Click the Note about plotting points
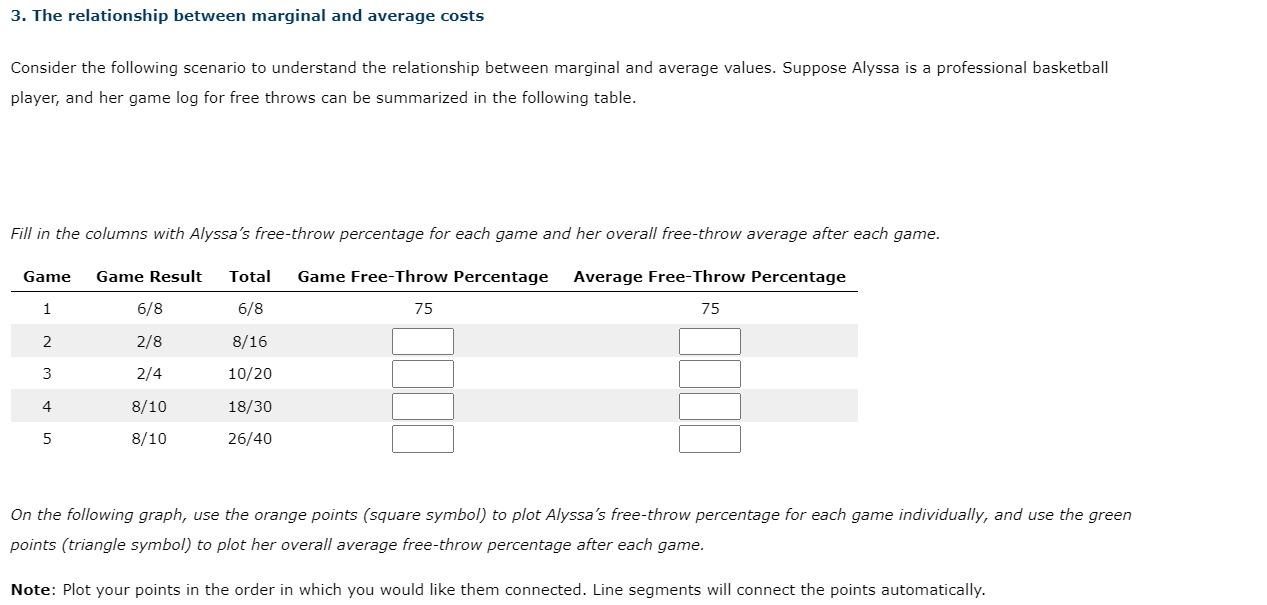Viewport: 1267px width, 605px height. [x=498, y=589]
